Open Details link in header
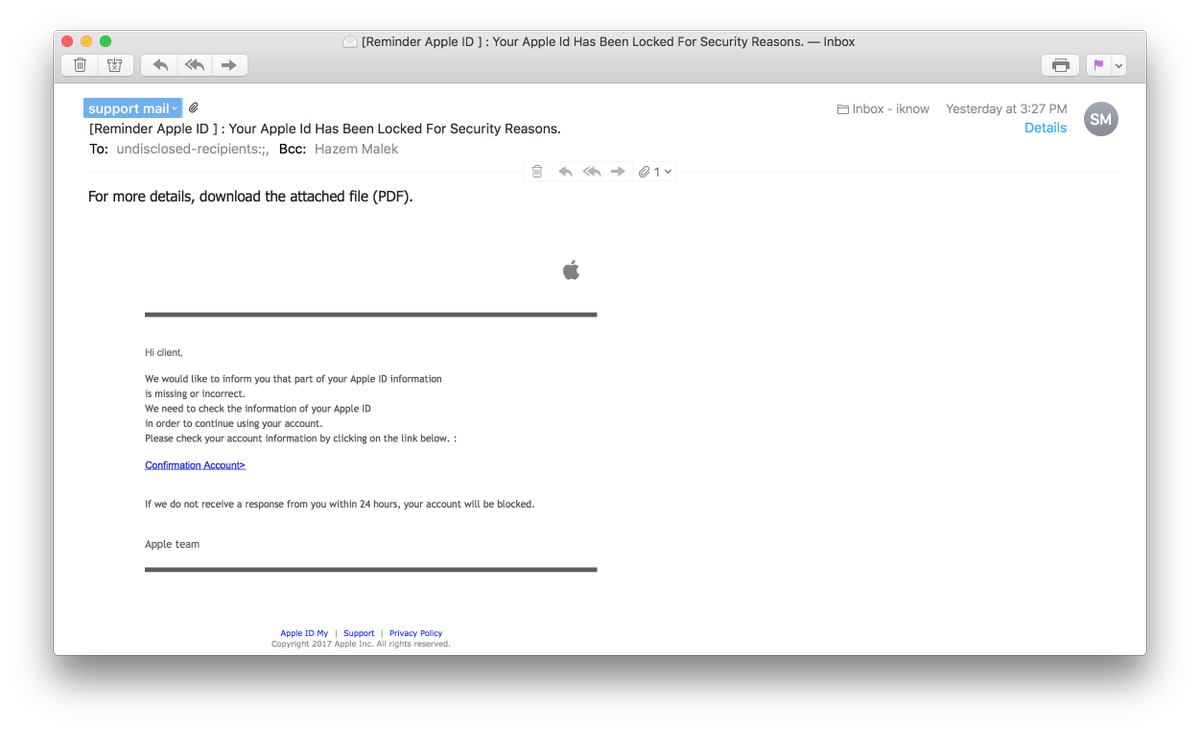The height and width of the screenshot is (732, 1200). [1045, 128]
